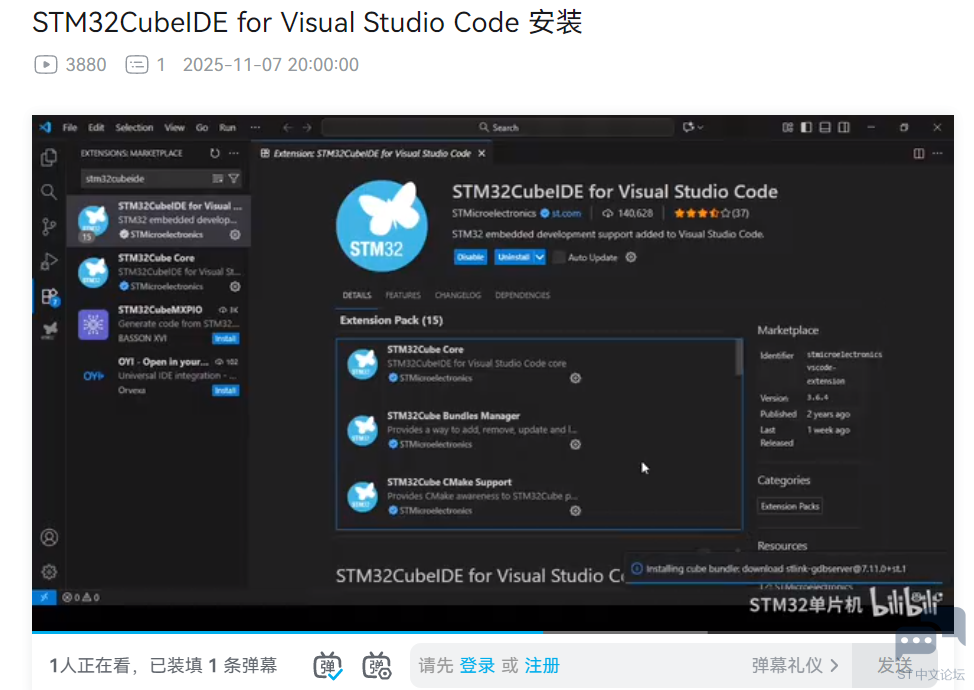
Task: Clear extensions search results icon
Action: click(x=217, y=179)
